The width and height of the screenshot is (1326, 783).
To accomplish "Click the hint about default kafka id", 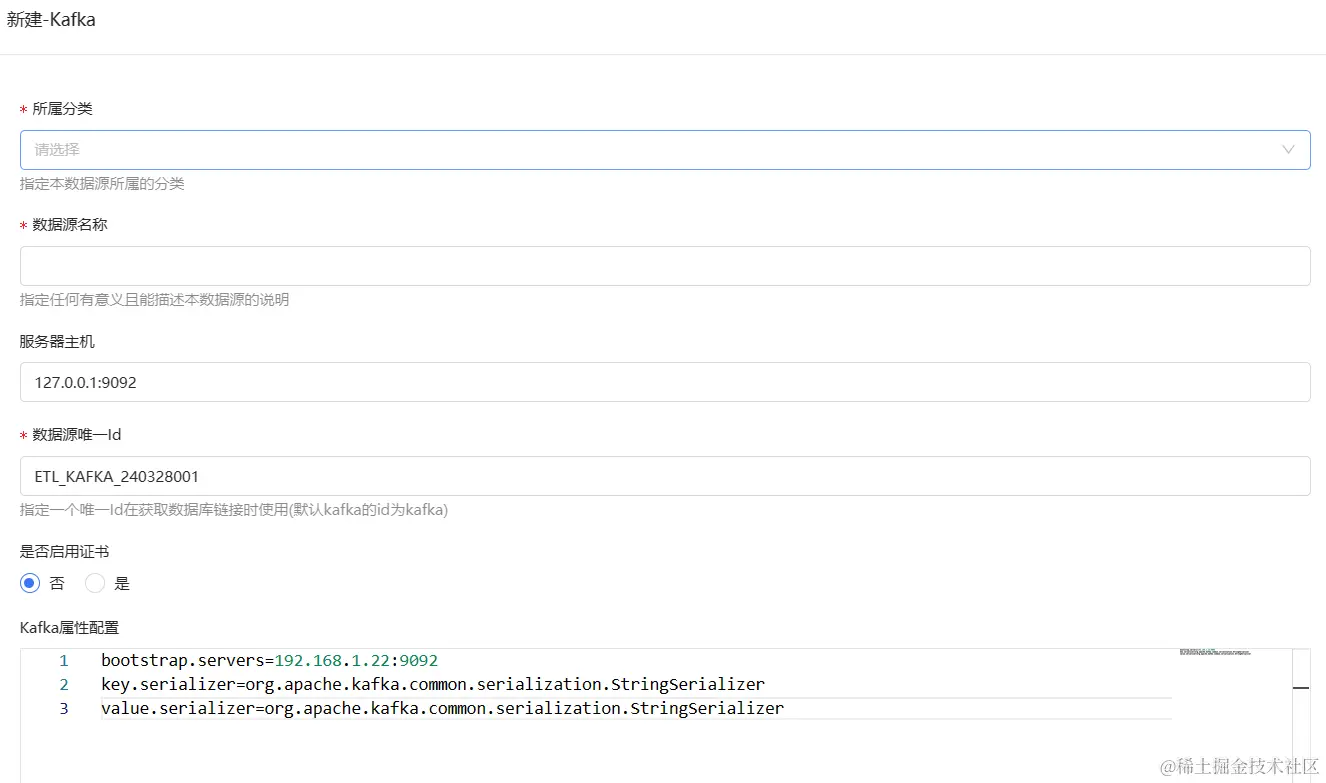I will (234, 510).
